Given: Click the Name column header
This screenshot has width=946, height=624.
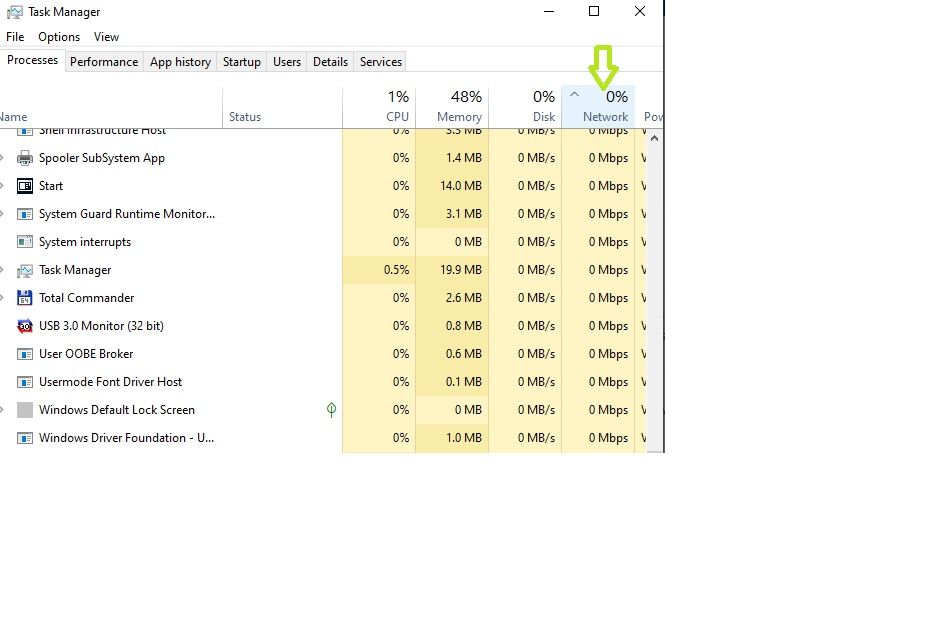Looking at the screenshot, I should pos(111,107).
